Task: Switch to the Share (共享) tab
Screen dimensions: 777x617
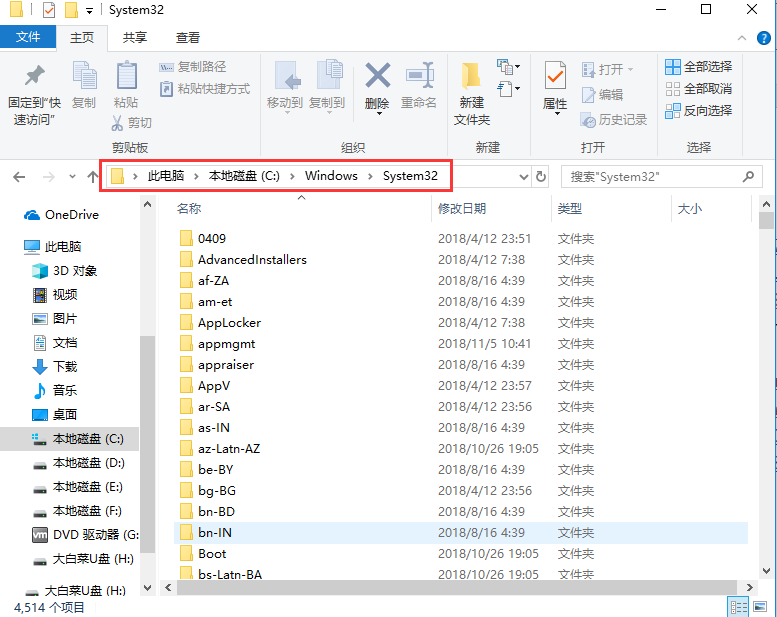Action: (x=135, y=38)
